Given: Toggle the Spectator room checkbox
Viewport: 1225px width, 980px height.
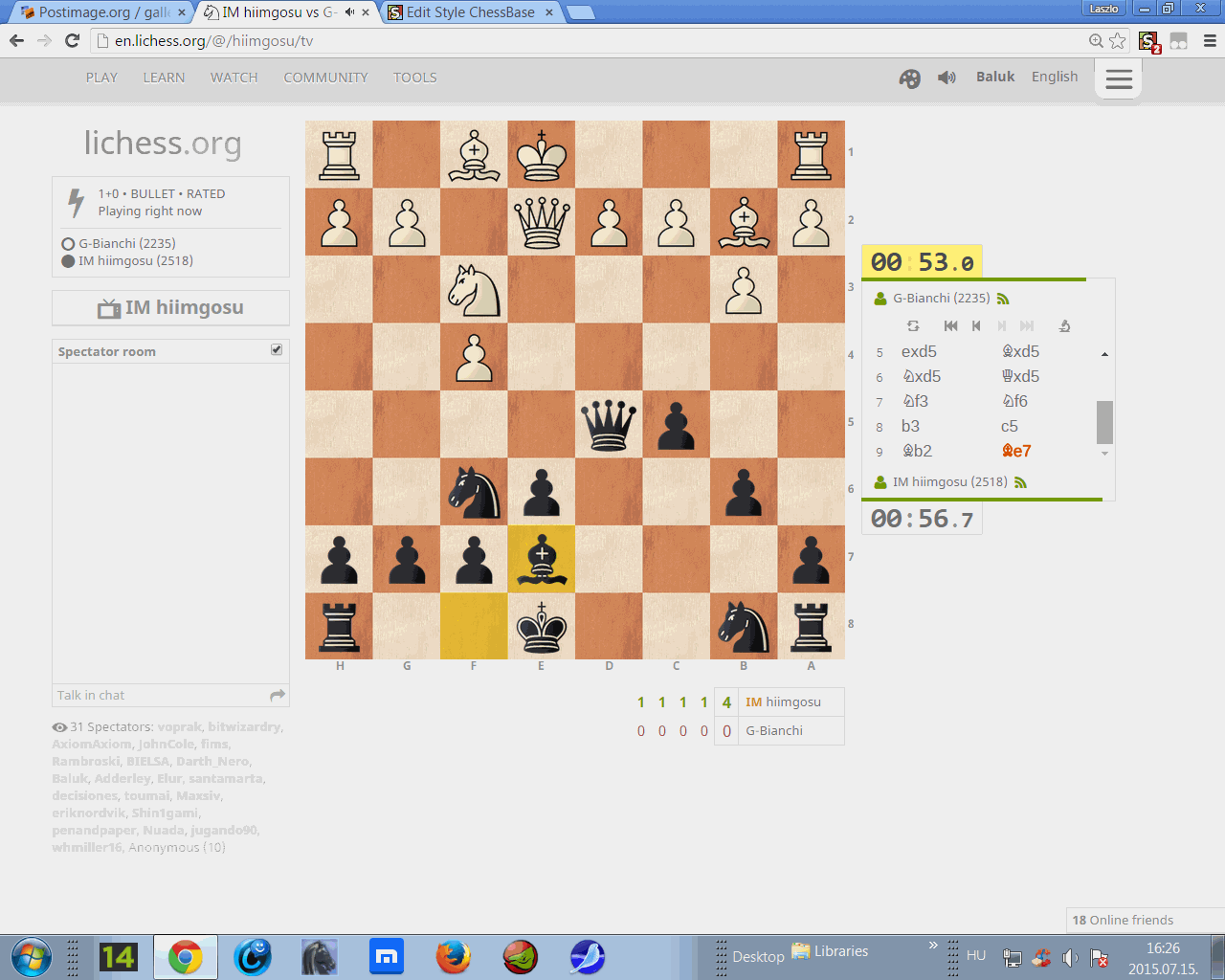Looking at the screenshot, I should pyautogui.click(x=277, y=350).
